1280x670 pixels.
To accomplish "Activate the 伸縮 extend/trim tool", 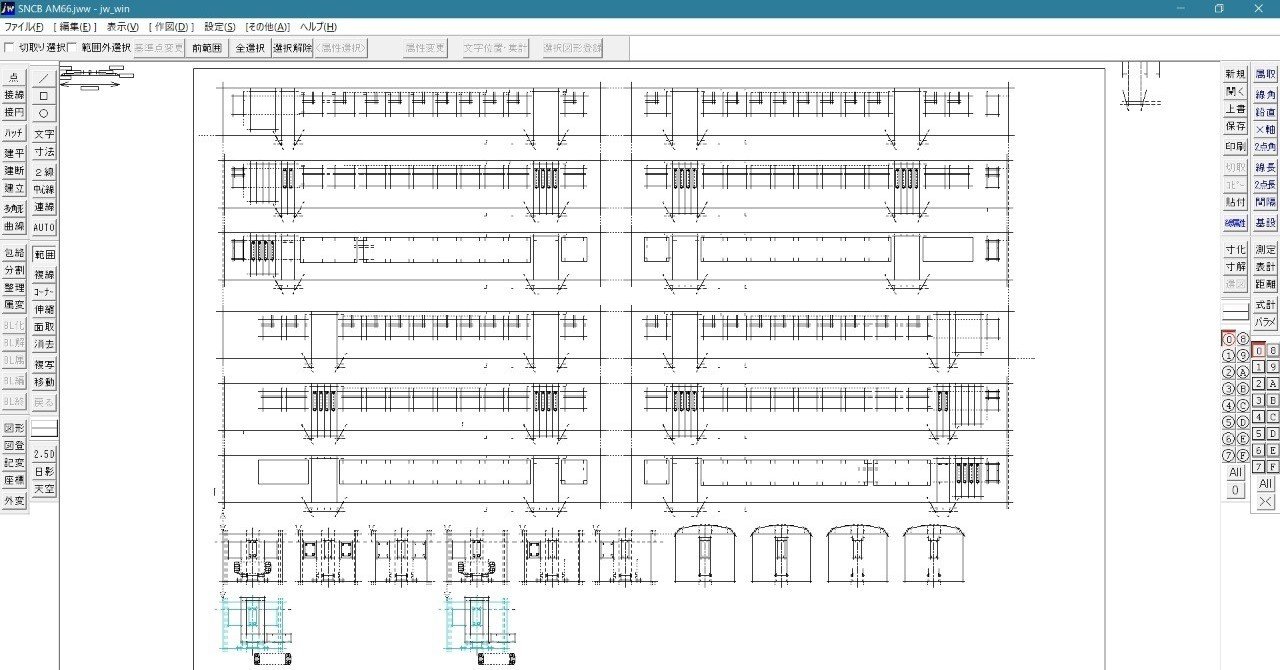I will point(44,310).
